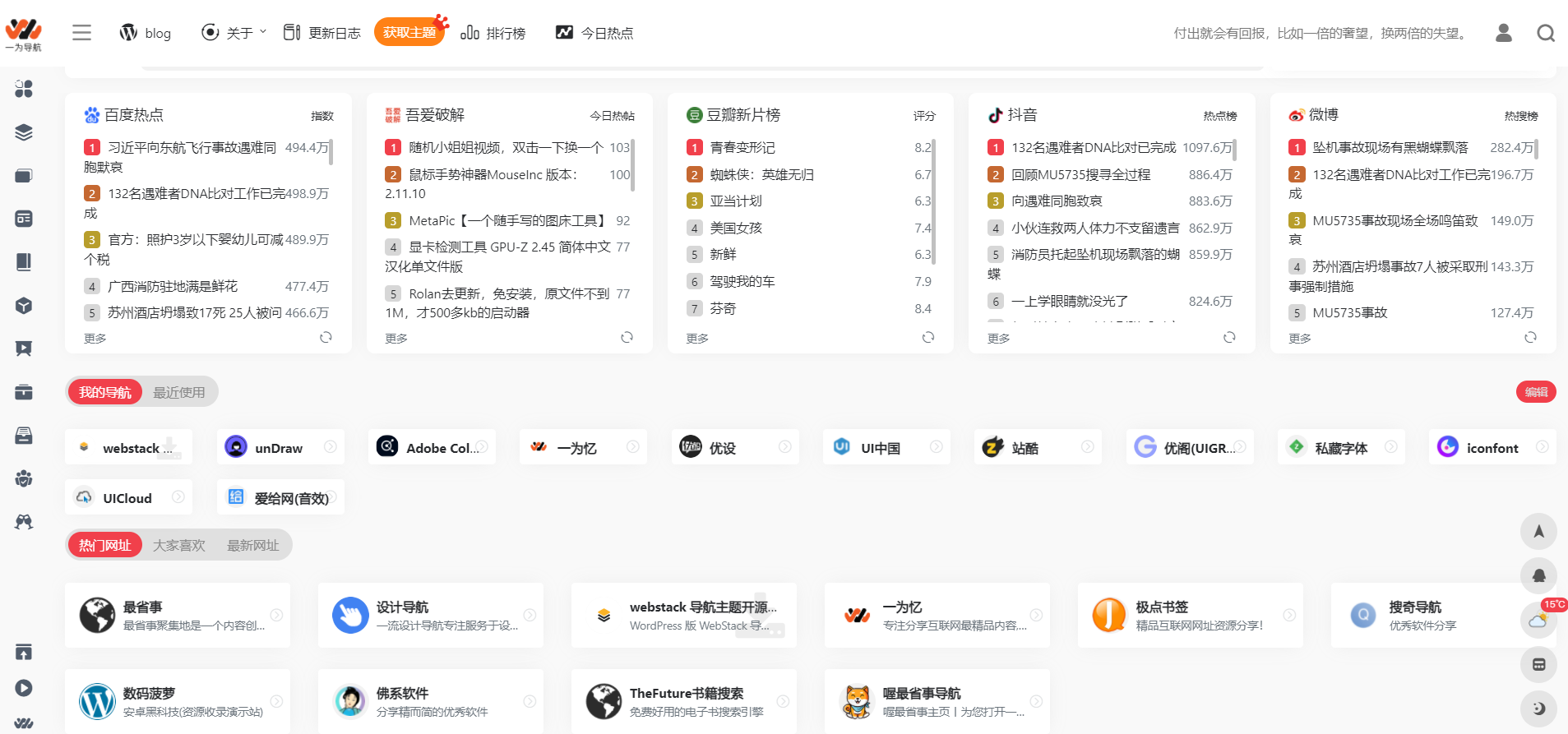1568x734 pixels.
Task: Click the cube icon in left sidebar
Action: tap(24, 306)
